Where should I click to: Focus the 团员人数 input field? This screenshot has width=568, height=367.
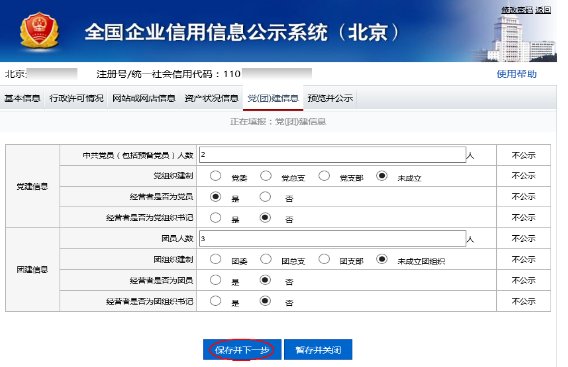(x=332, y=238)
